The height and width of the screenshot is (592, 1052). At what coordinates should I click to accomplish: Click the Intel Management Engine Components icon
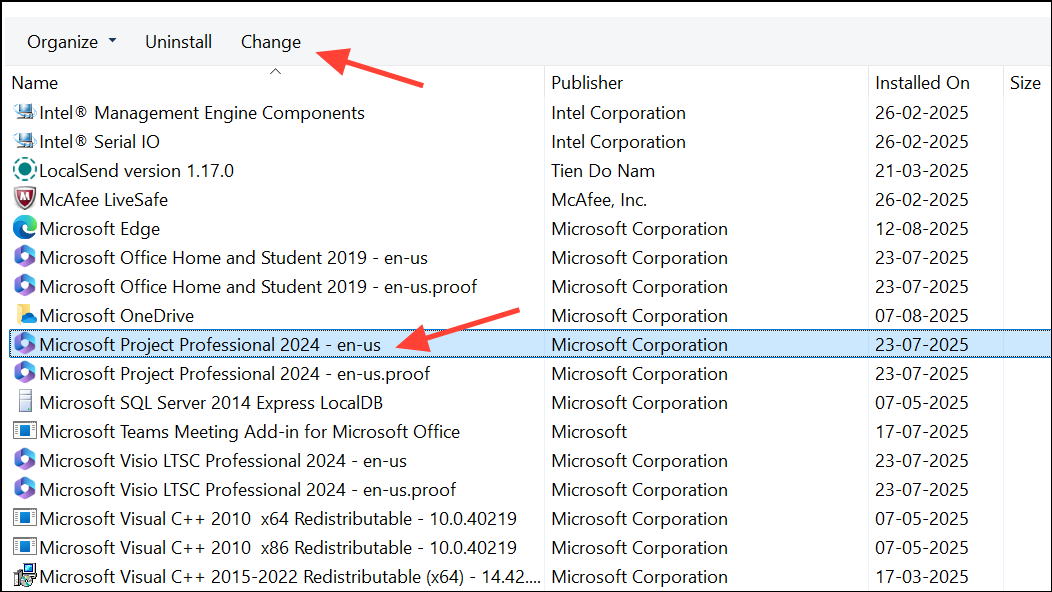click(24, 112)
